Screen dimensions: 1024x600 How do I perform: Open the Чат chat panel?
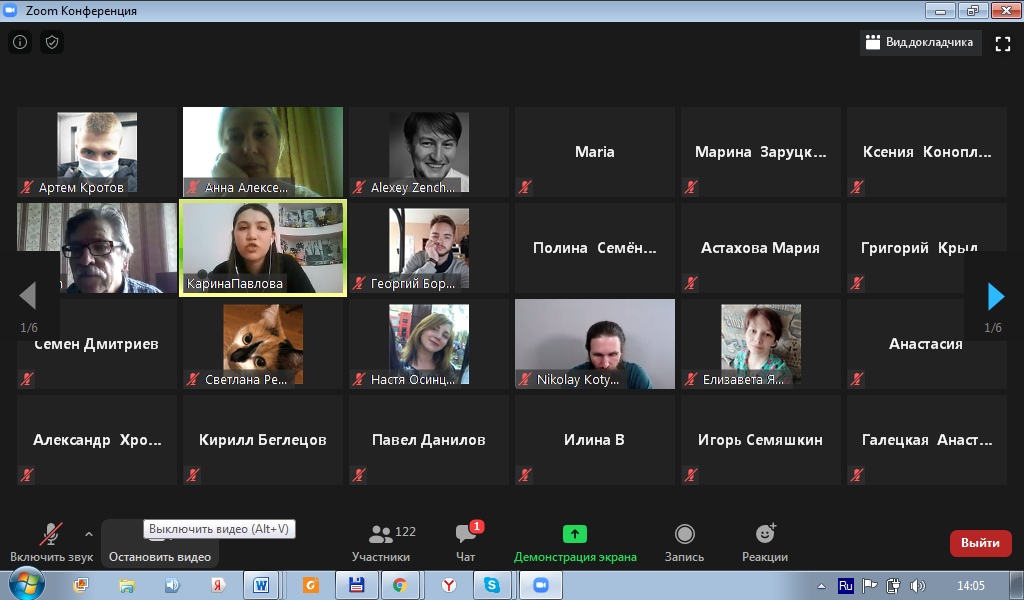tap(466, 543)
